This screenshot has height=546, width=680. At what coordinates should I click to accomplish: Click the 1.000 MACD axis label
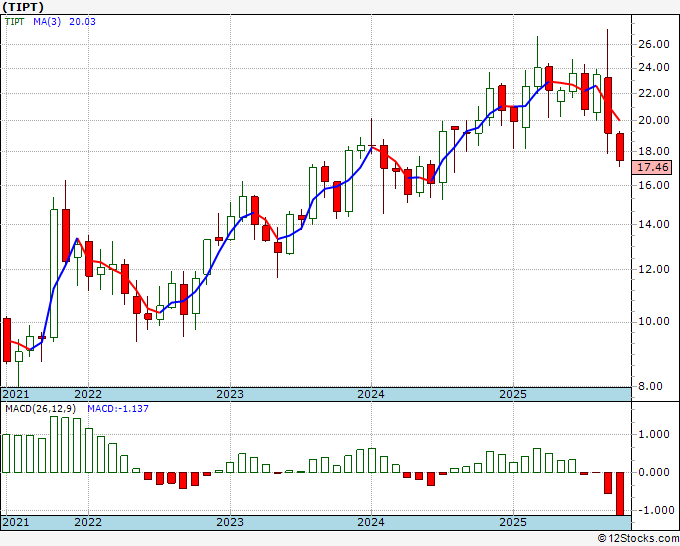[x=654, y=435]
